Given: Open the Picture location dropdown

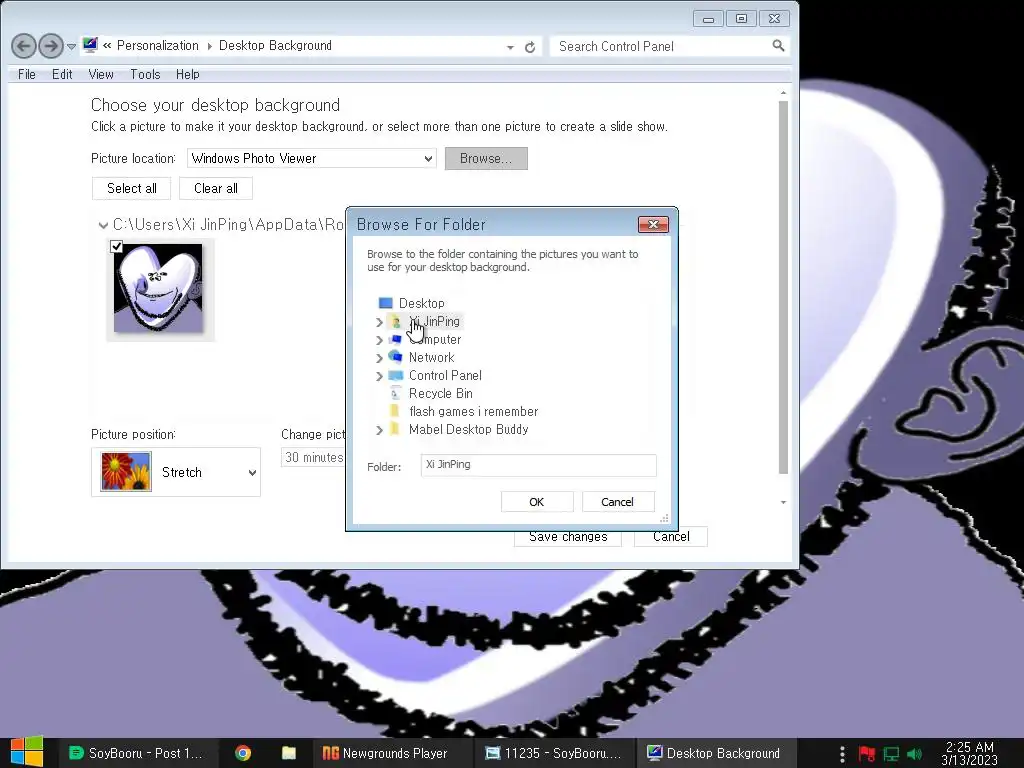Looking at the screenshot, I should tap(312, 158).
